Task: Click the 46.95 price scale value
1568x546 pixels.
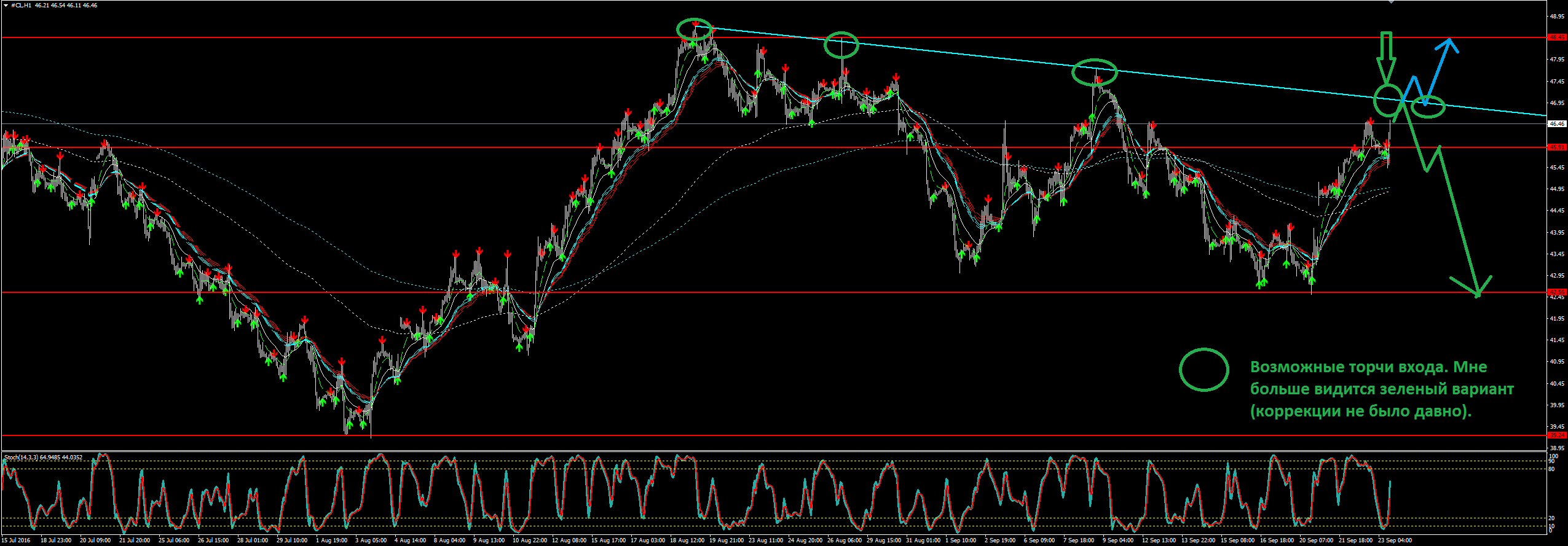Action: coord(1557,103)
